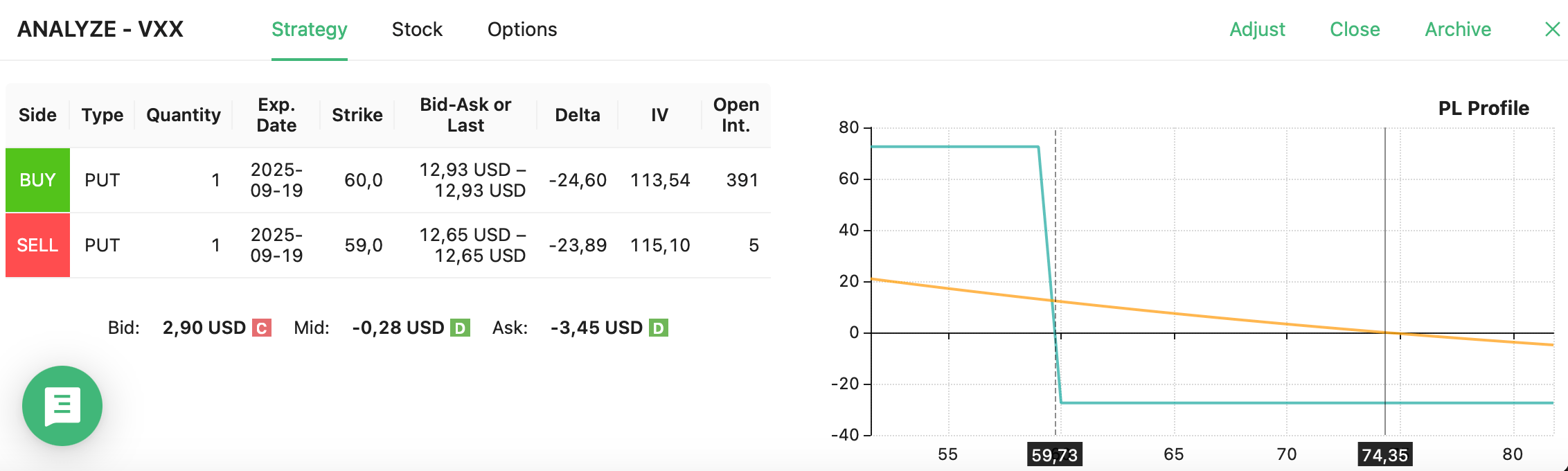Click the 74,35 price marker below the chart
The height and width of the screenshot is (471, 1568).
tap(1385, 455)
